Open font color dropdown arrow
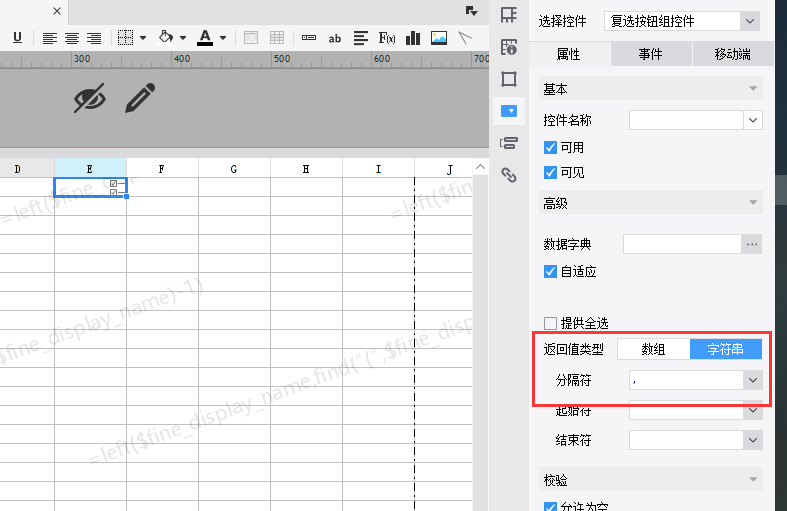787x511 pixels. 223,38
